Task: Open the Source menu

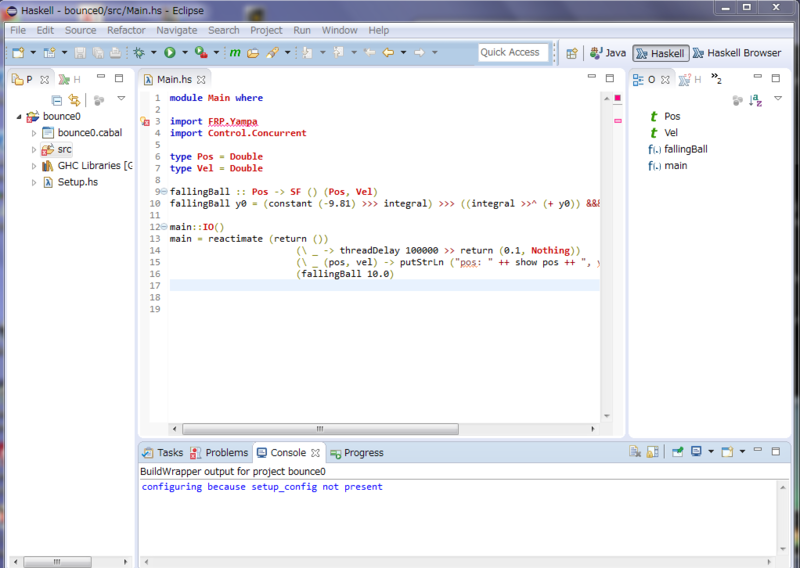Action: click(x=80, y=30)
